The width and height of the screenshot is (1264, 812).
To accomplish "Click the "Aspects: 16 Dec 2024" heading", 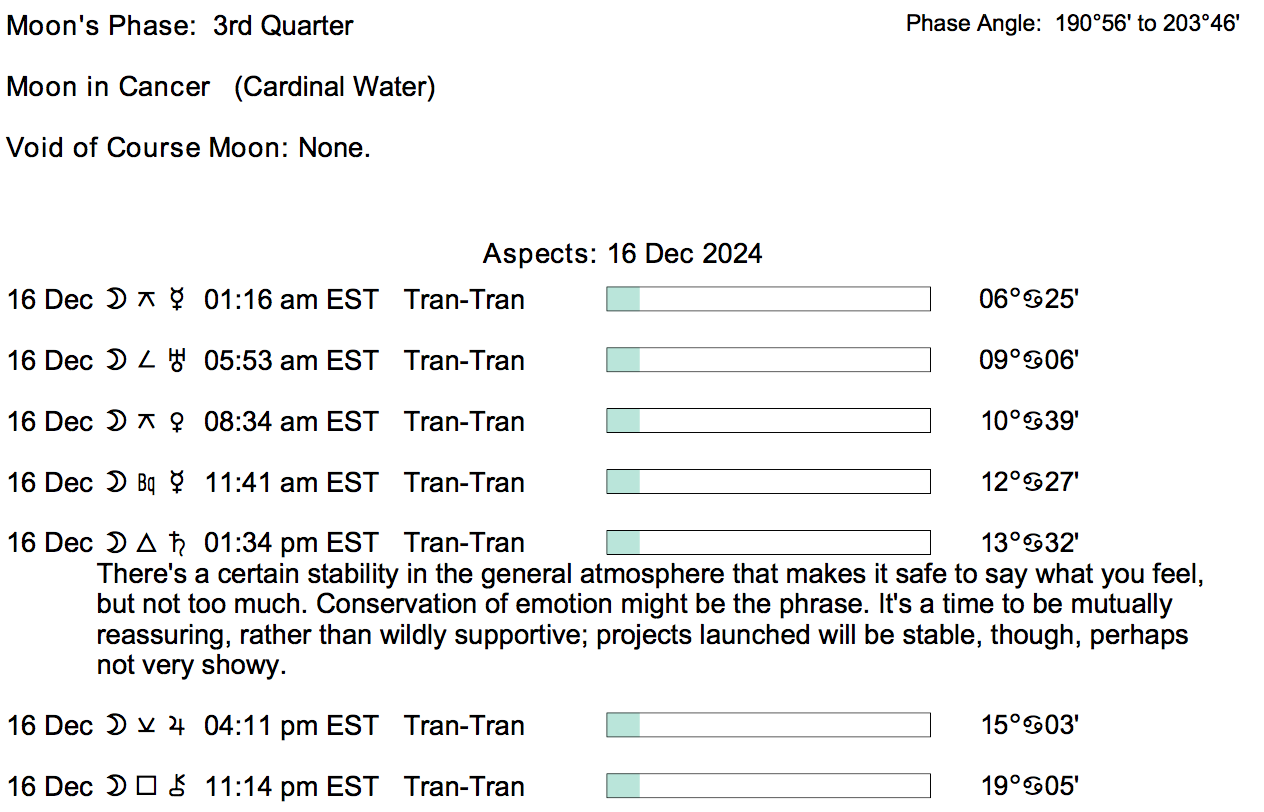I will (622, 254).
